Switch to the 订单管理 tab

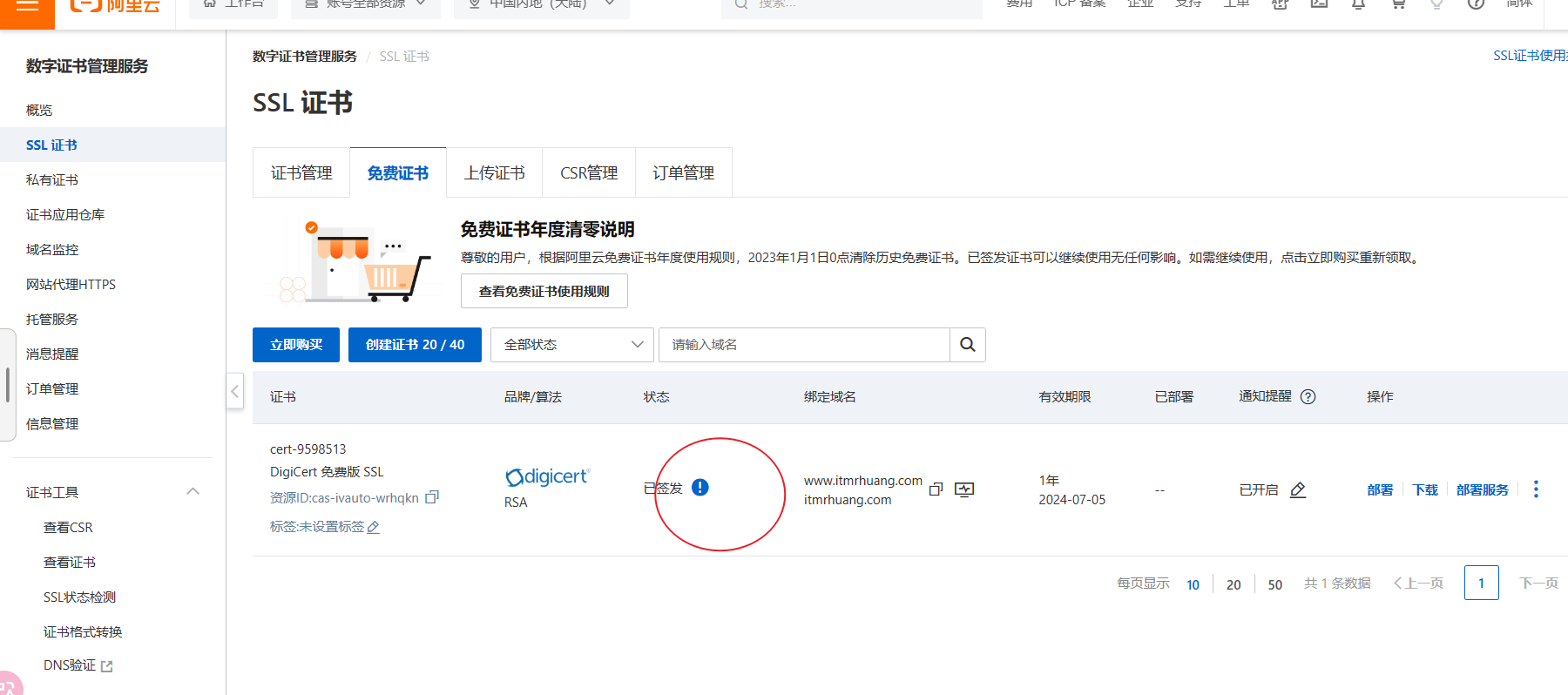point(684,173)
